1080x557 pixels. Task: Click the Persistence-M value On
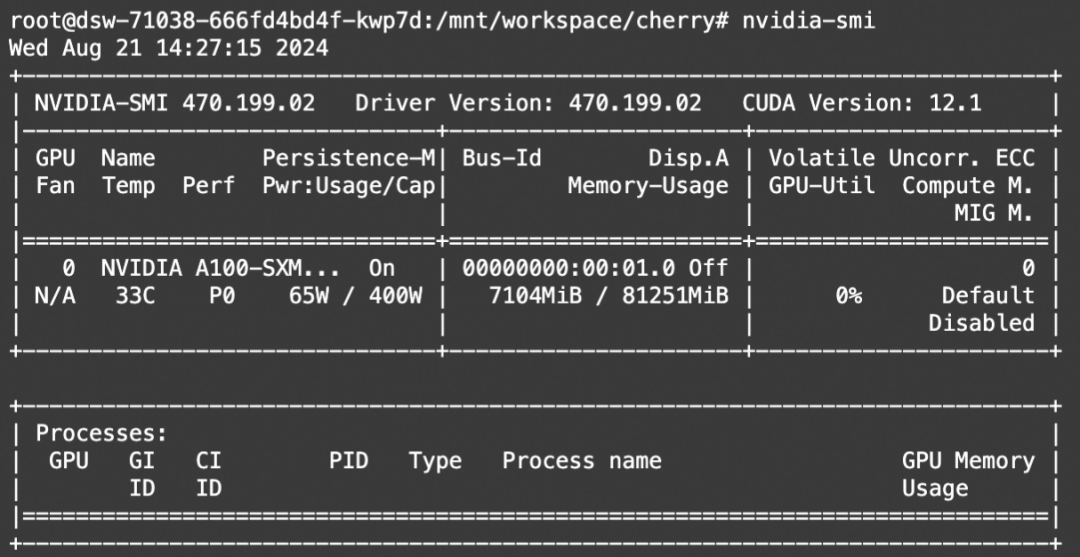[x=382, y=269]
